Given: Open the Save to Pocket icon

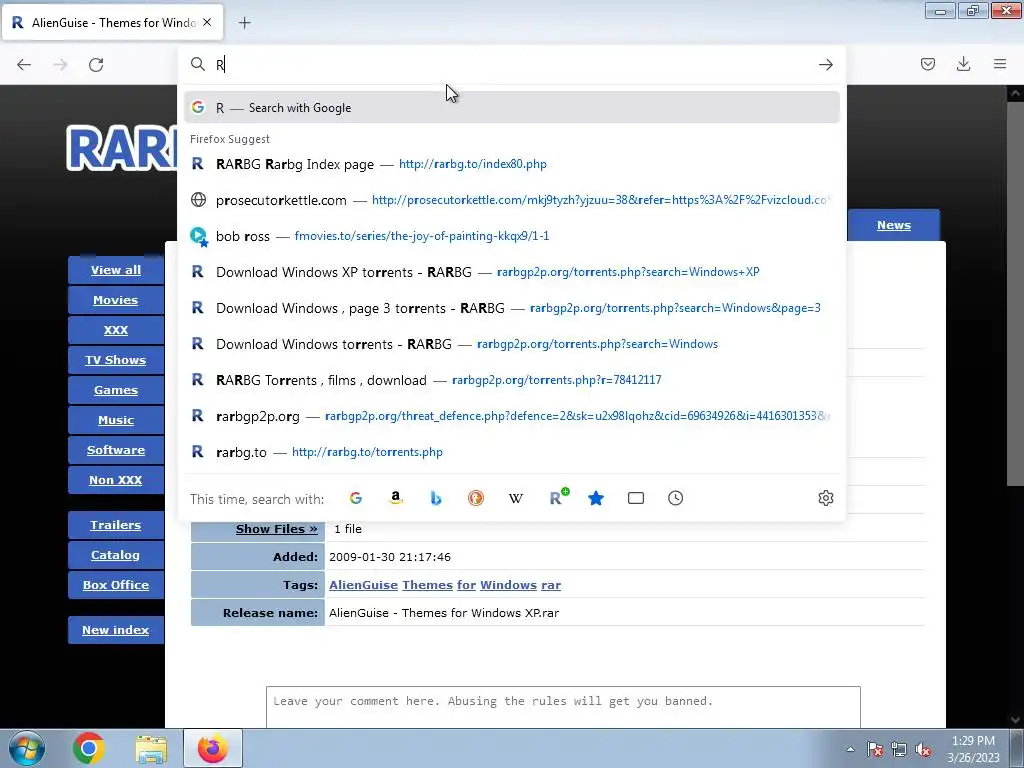Looking at the screenshot, I should pyautogui.click(x=927, y=64).
